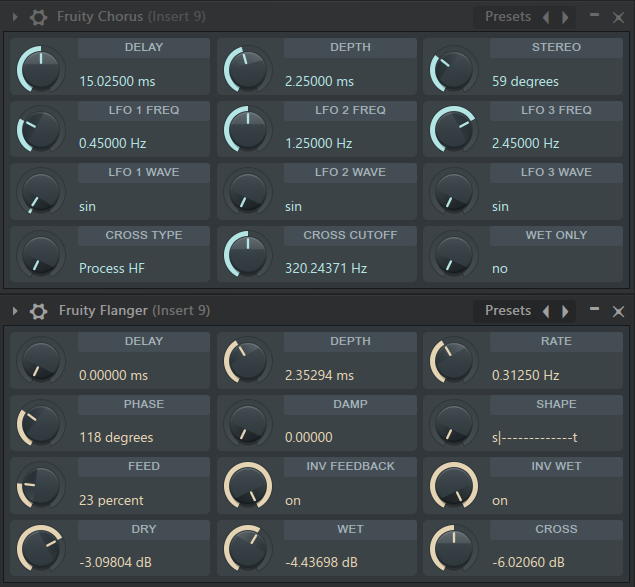Open Presets menu in Fruity Flanger

(508, 311)
